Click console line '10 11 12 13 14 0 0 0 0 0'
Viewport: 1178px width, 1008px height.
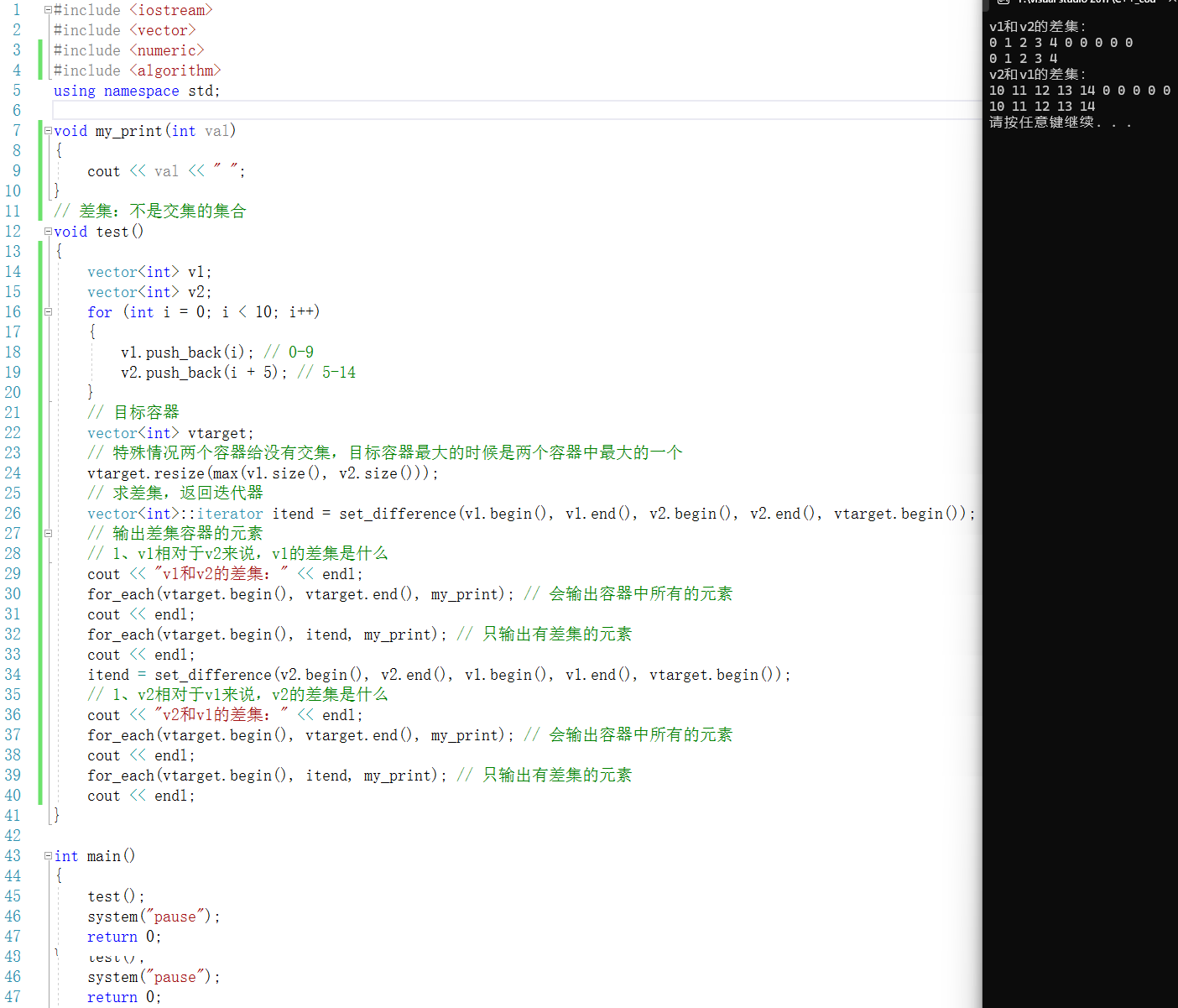(x=1080, y=90)
